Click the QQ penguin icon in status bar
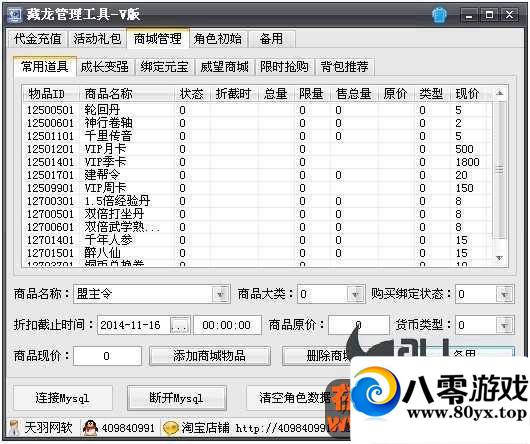Screen dimensions: 530x444 pyautogui.click(x=90, y=428)
